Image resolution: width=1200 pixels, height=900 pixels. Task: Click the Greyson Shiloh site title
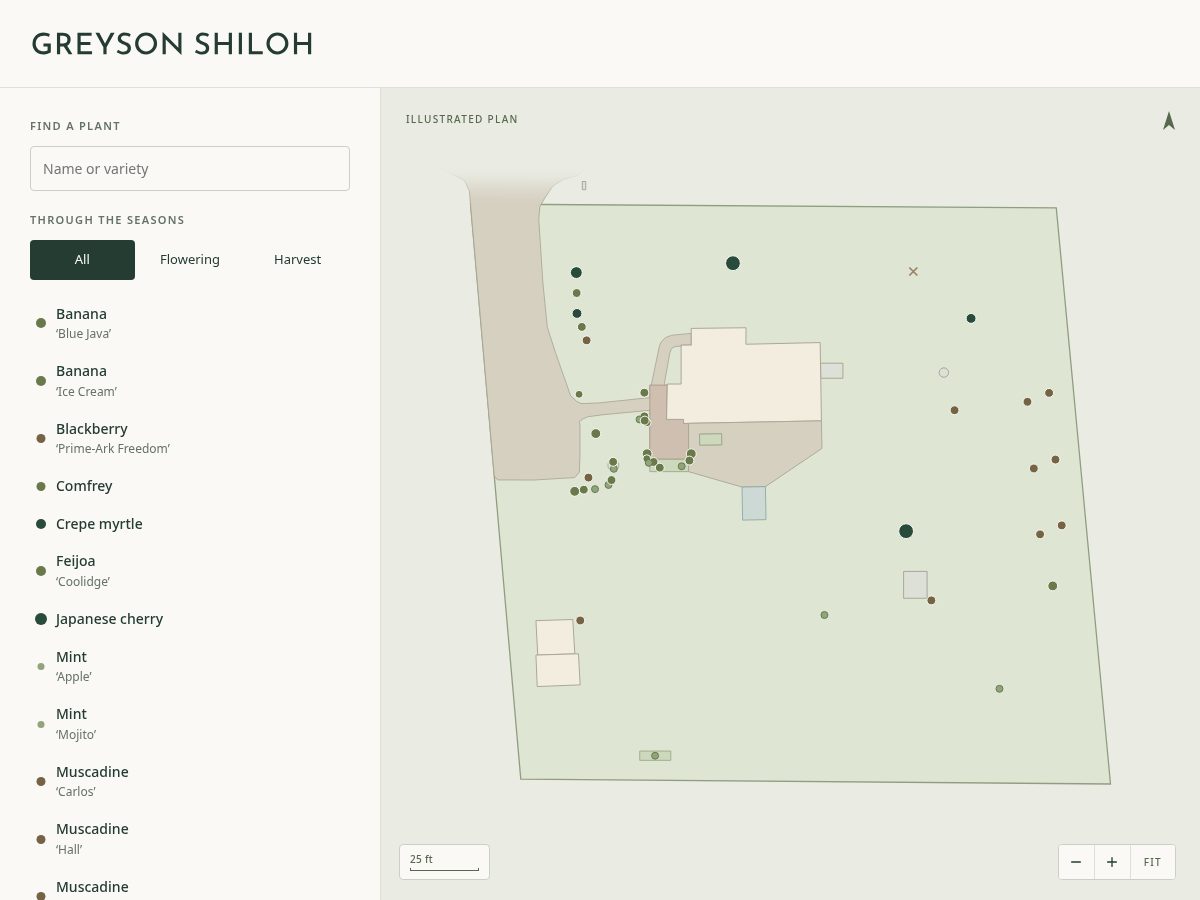pos(172,44)
